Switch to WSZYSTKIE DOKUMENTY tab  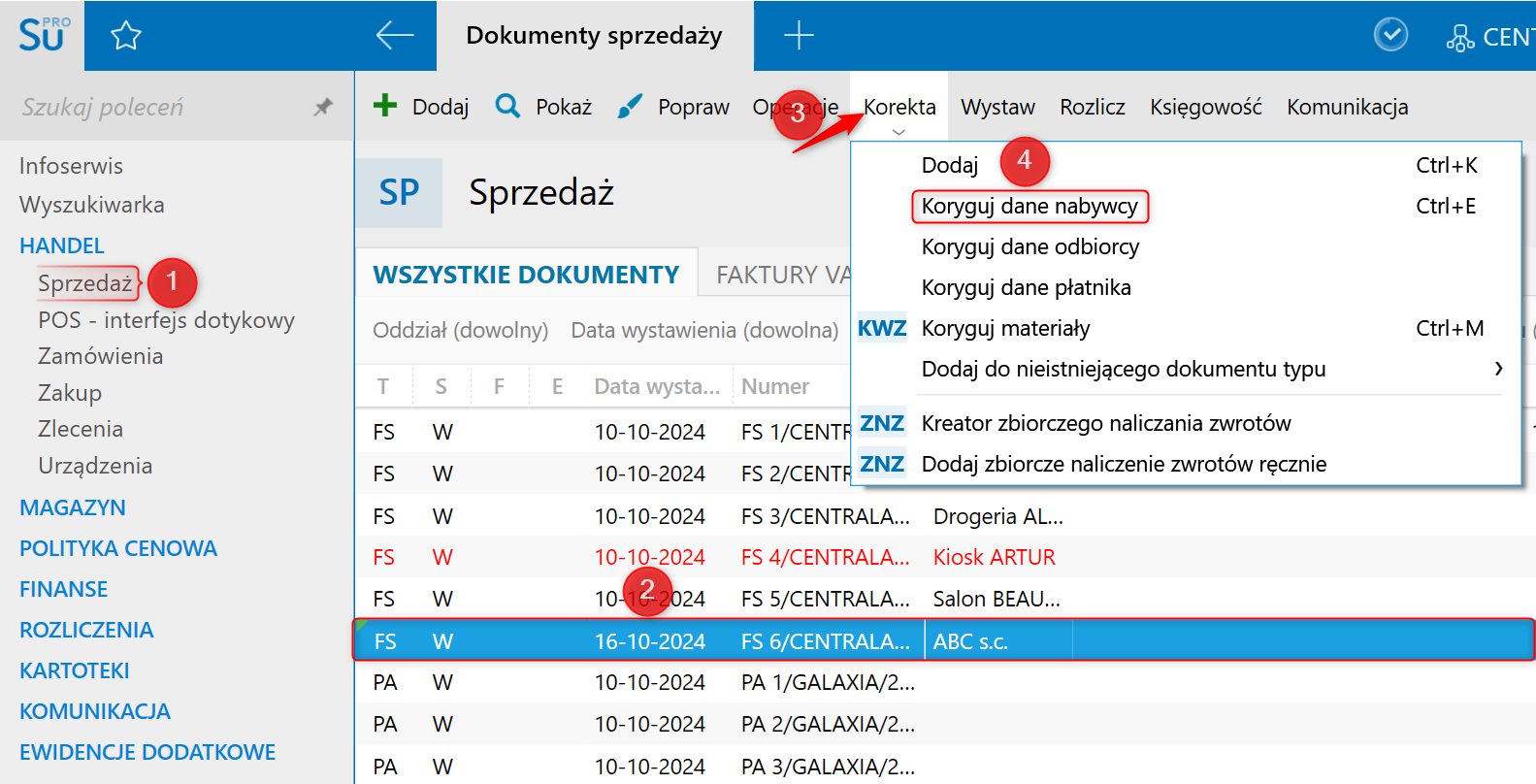coord(526,275)
